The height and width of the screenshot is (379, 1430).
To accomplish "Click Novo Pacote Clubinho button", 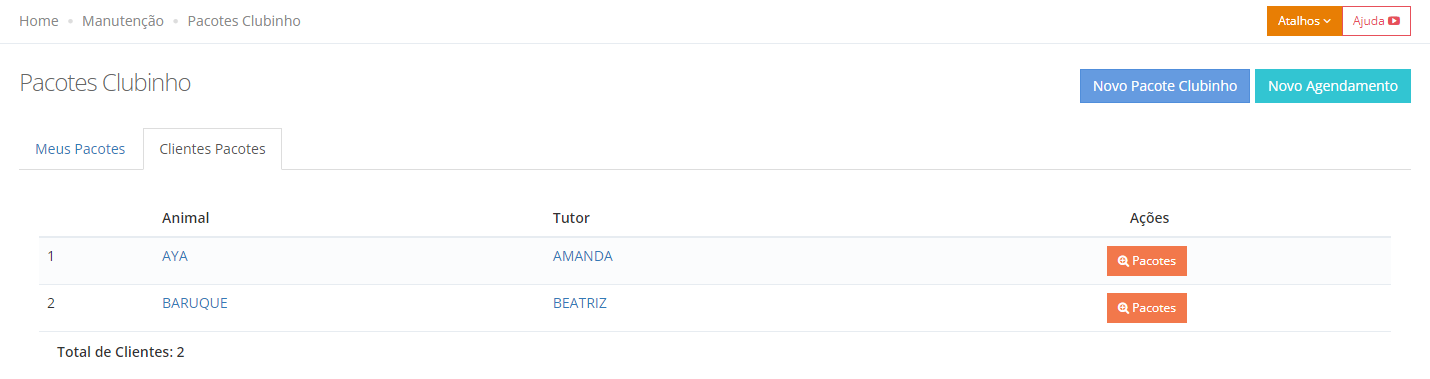I will [1165, 86].
